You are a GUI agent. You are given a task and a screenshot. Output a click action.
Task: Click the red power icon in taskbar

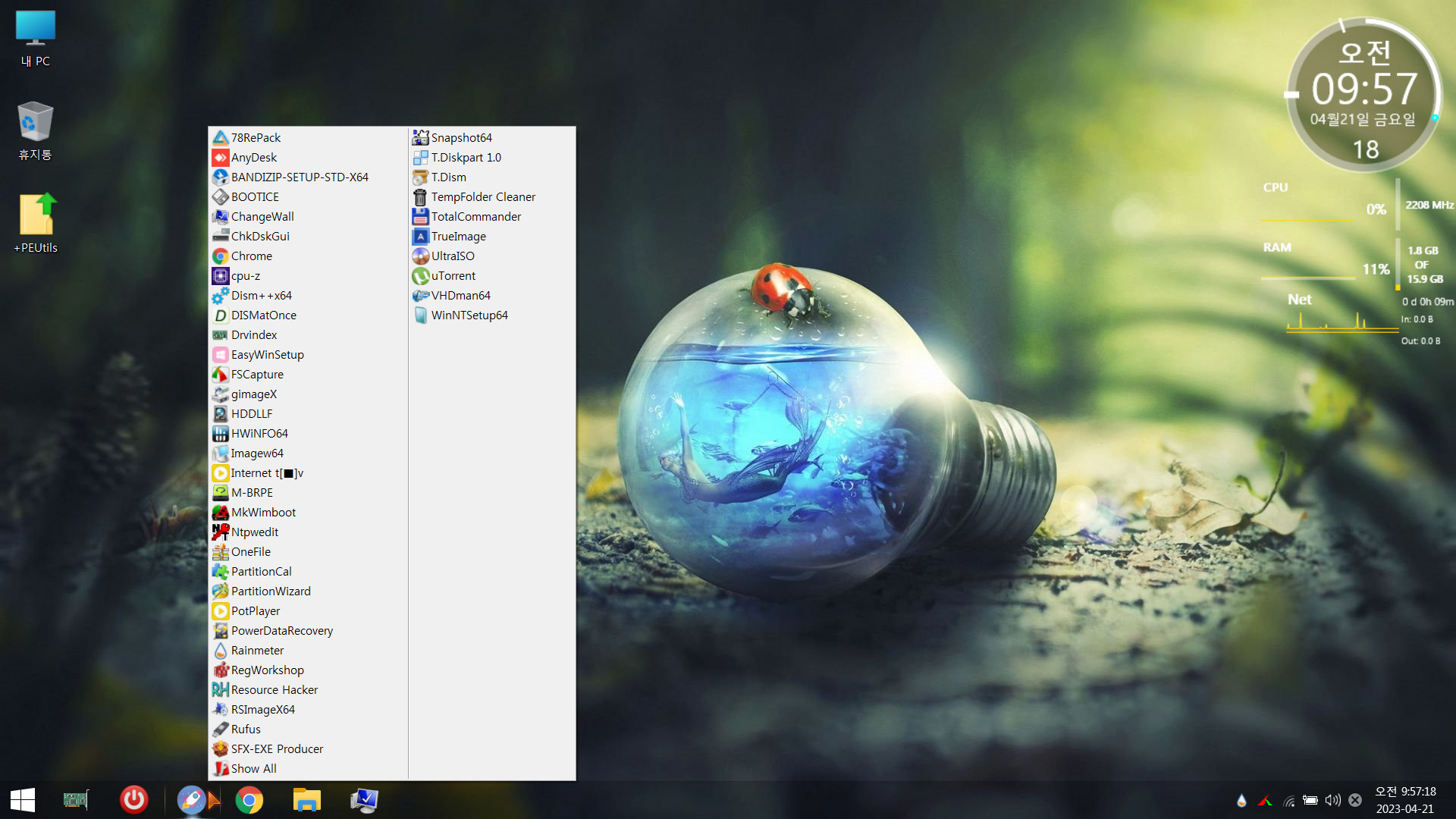[134, 799]
